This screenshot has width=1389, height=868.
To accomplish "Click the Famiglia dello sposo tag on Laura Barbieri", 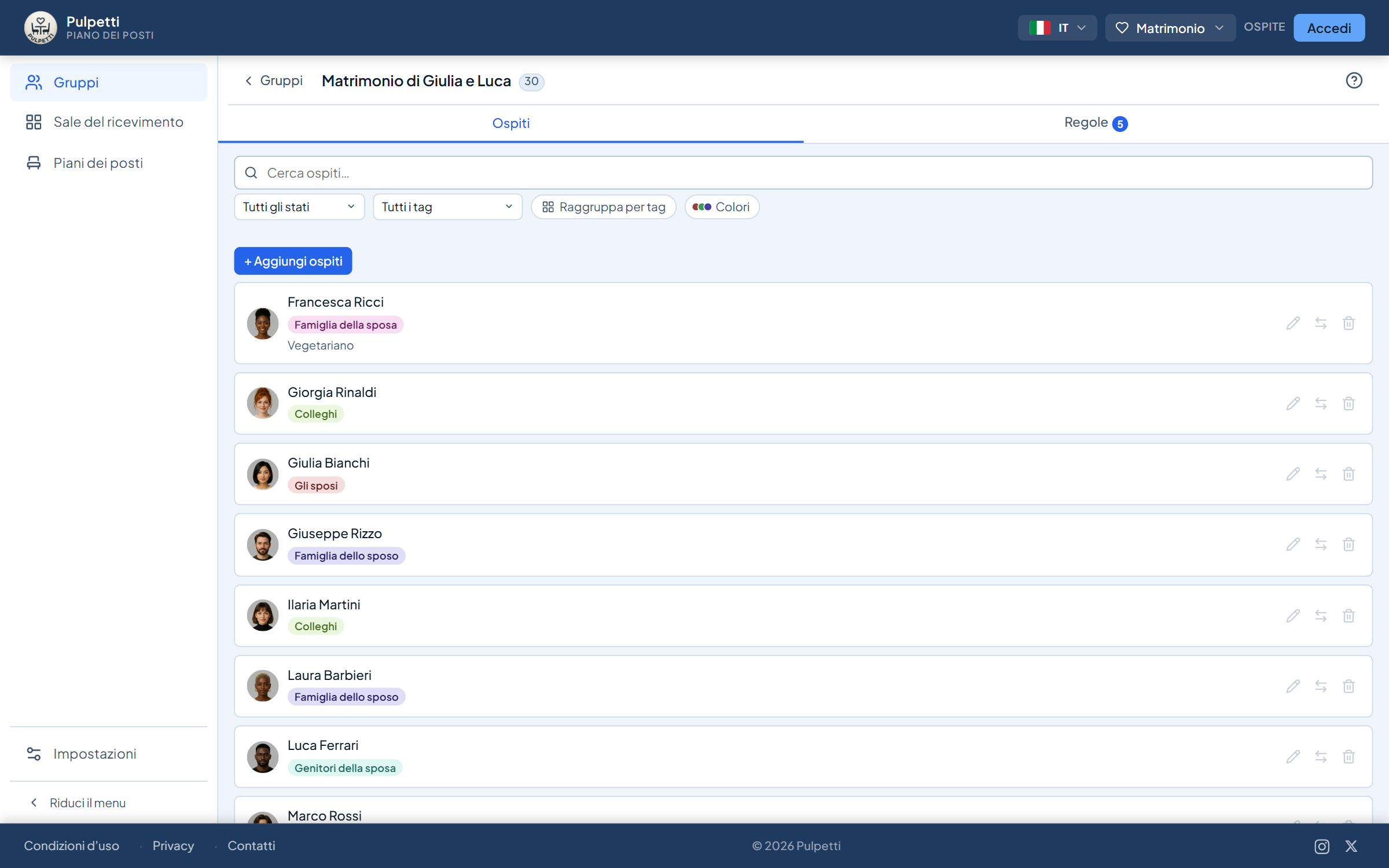I will pos(346,697).
